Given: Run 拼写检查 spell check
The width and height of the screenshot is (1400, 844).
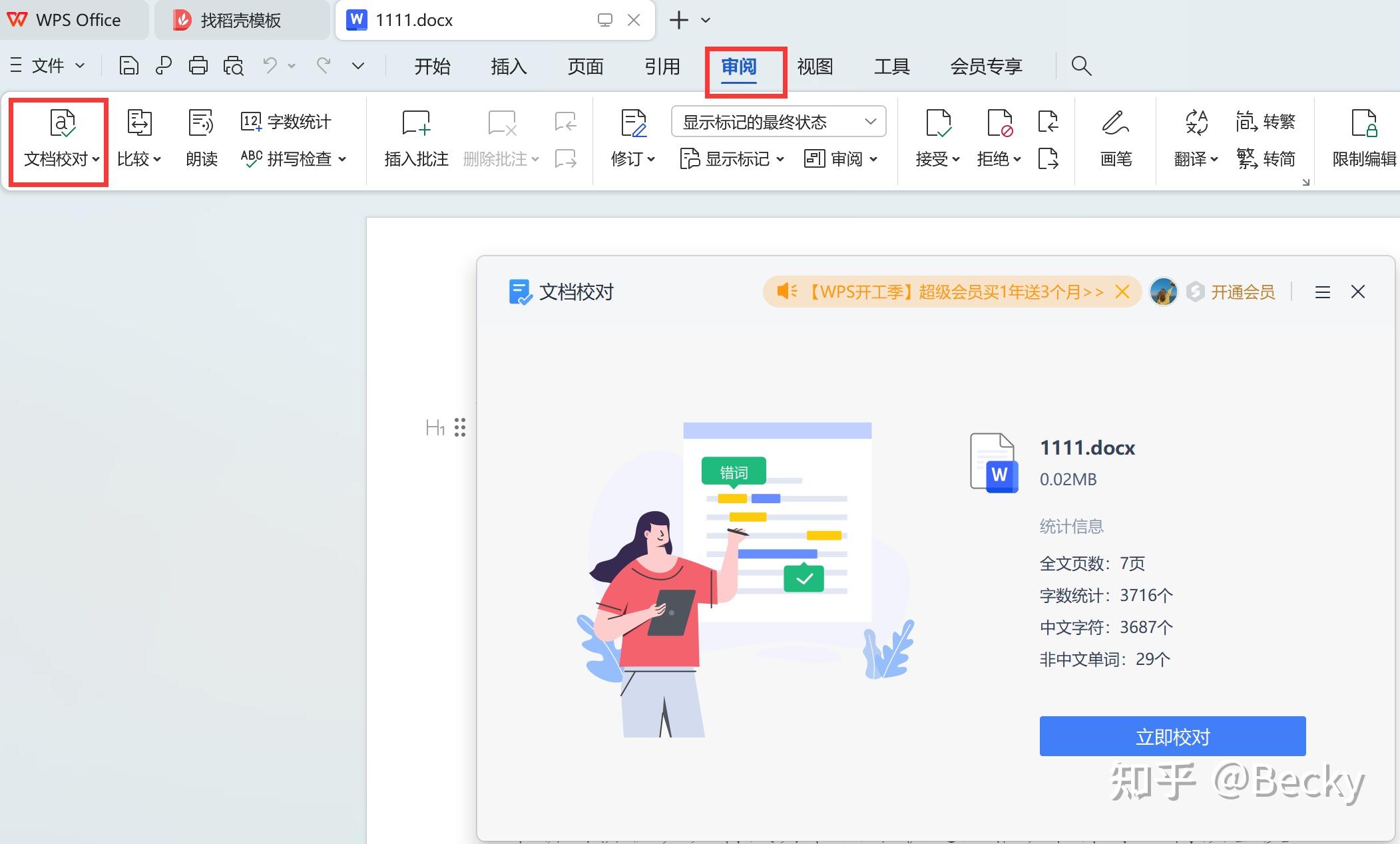Looking at the screenshot, I should pos(294,158).
